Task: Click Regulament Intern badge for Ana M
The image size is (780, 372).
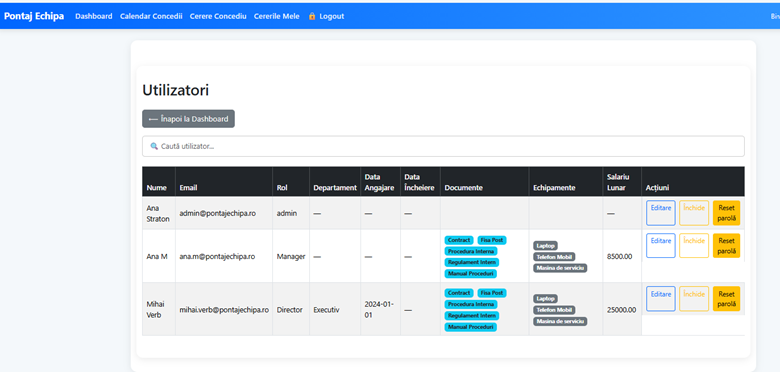Action: coord(472,263)
